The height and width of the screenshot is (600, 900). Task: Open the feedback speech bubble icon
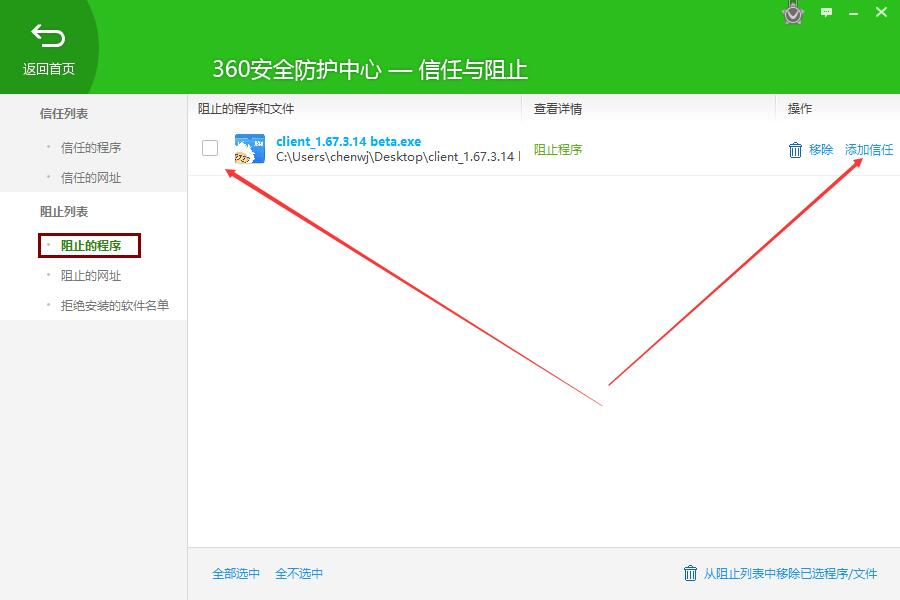826,12
